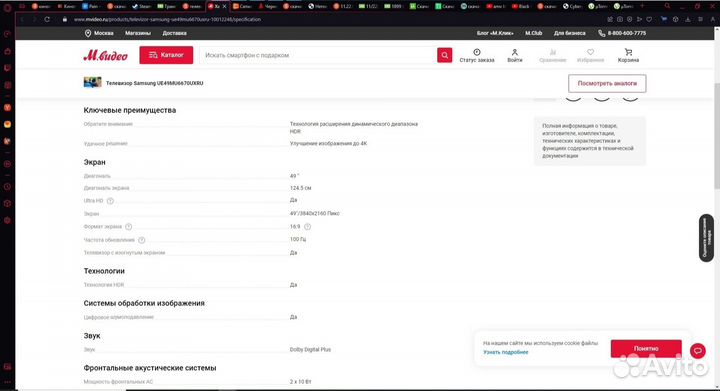The width and height of the screenshot is (720, 391).
Task: Click the 100 Гц refresh rate value
Action: [x=298, y=240]
